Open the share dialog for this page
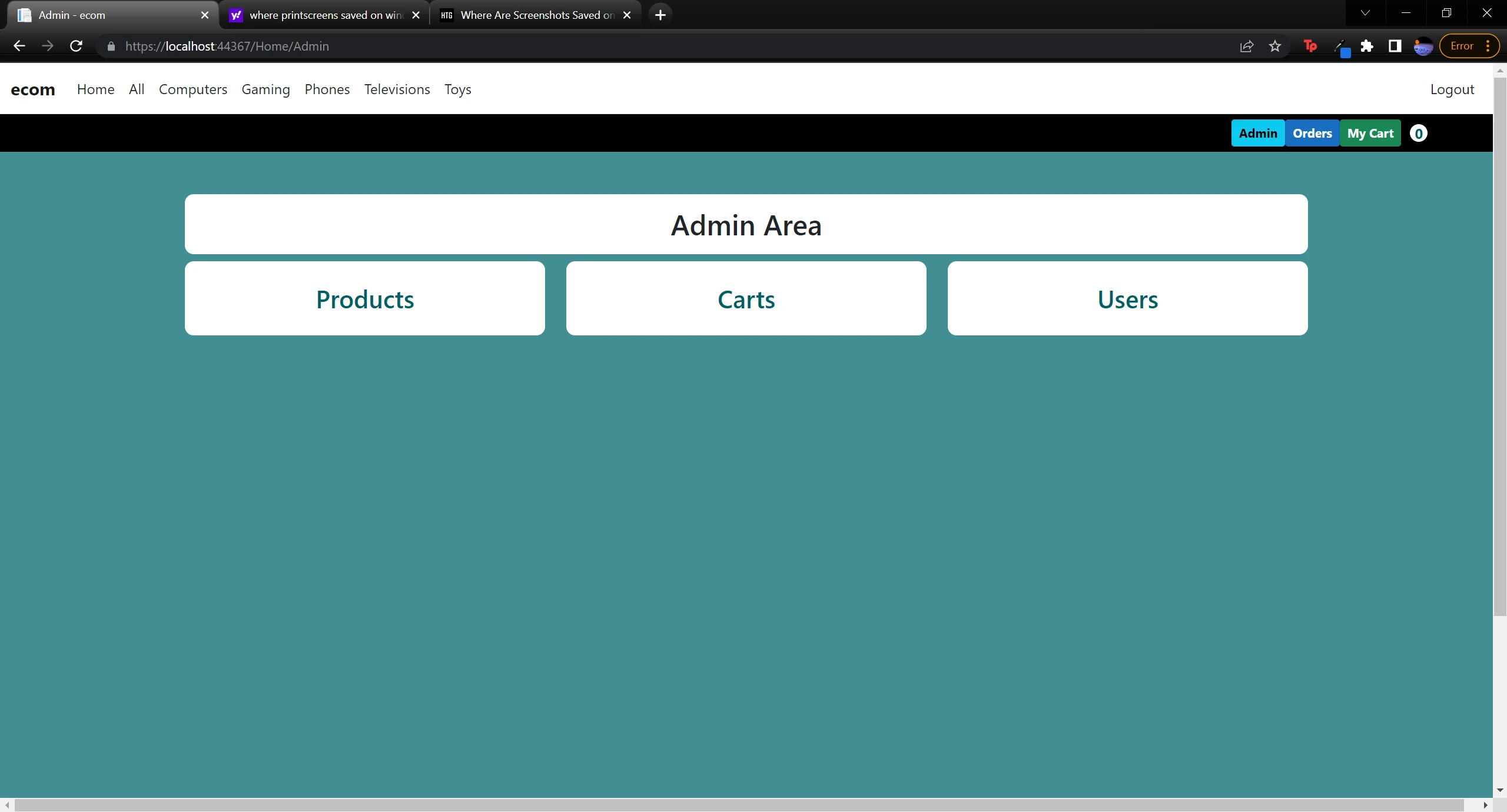 pyautogui.click(x=1246, y=46)
